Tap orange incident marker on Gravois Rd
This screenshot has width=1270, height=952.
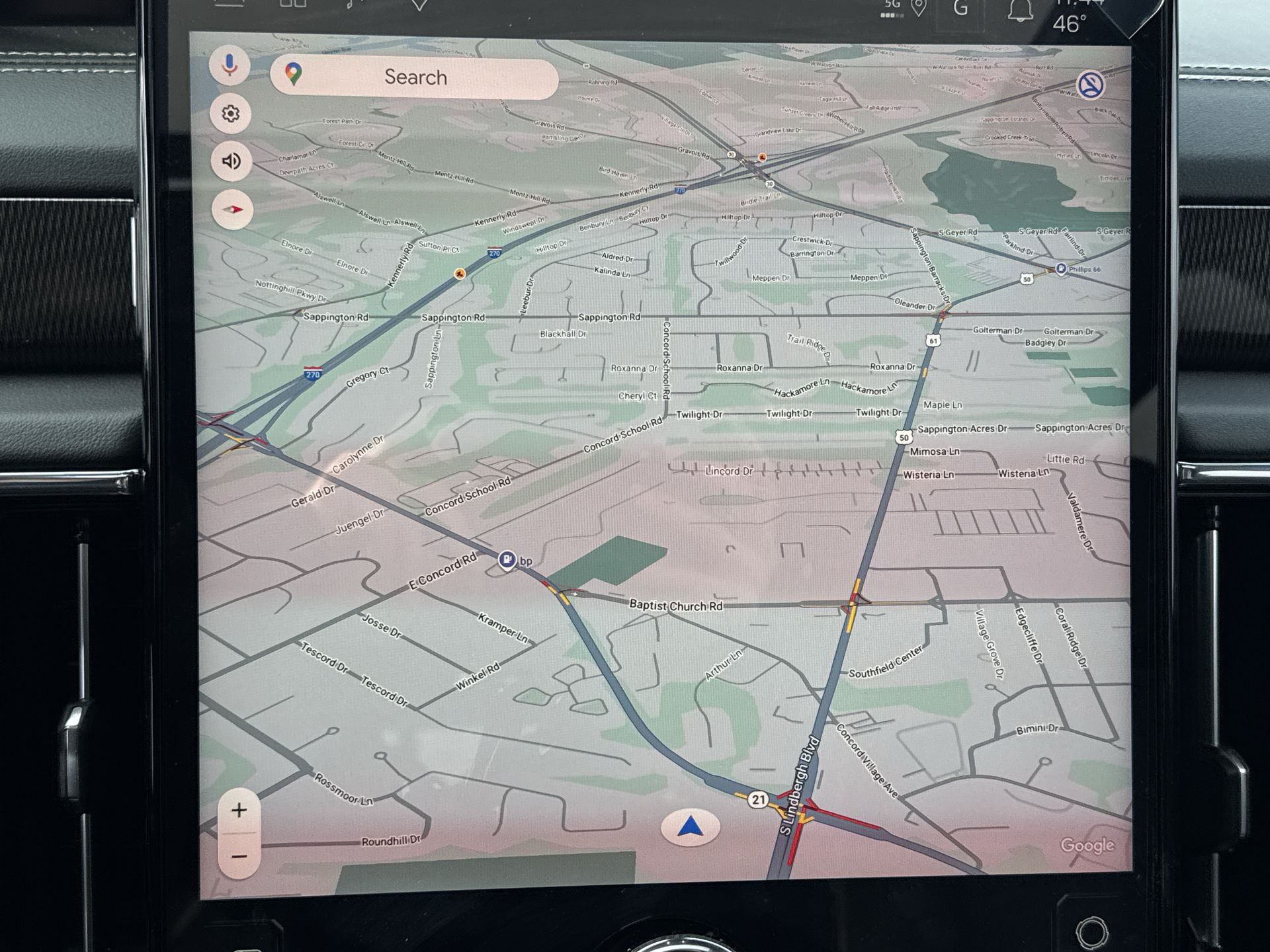762,157
